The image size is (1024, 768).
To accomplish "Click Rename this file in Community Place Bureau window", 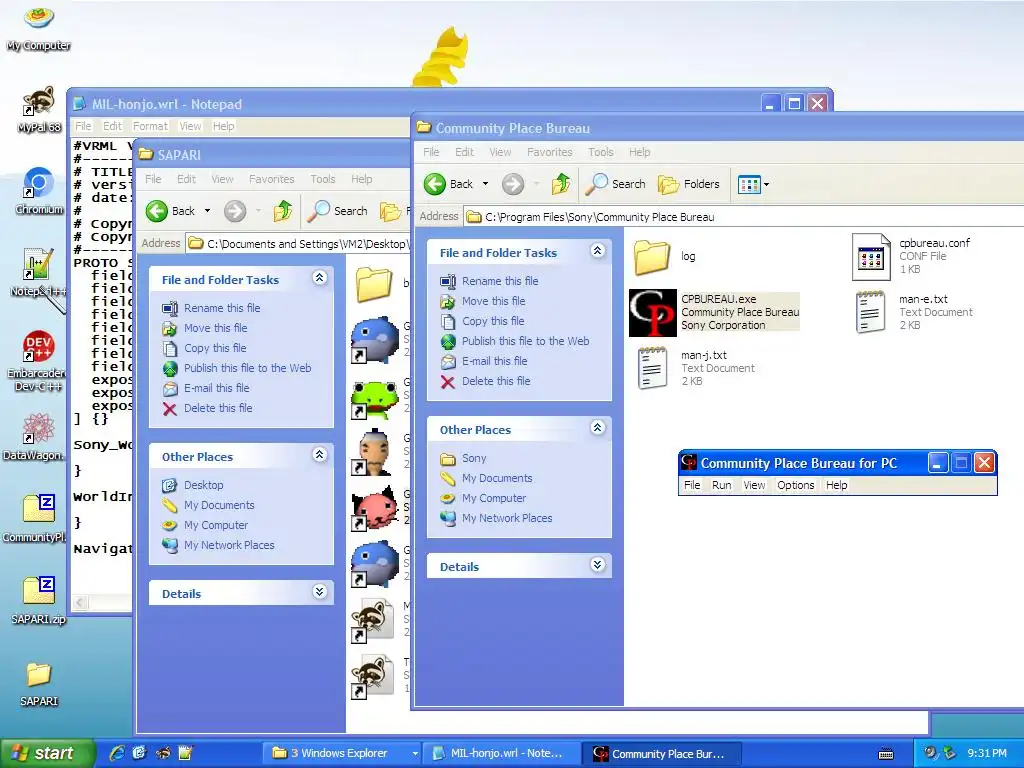I will point(490,281).
